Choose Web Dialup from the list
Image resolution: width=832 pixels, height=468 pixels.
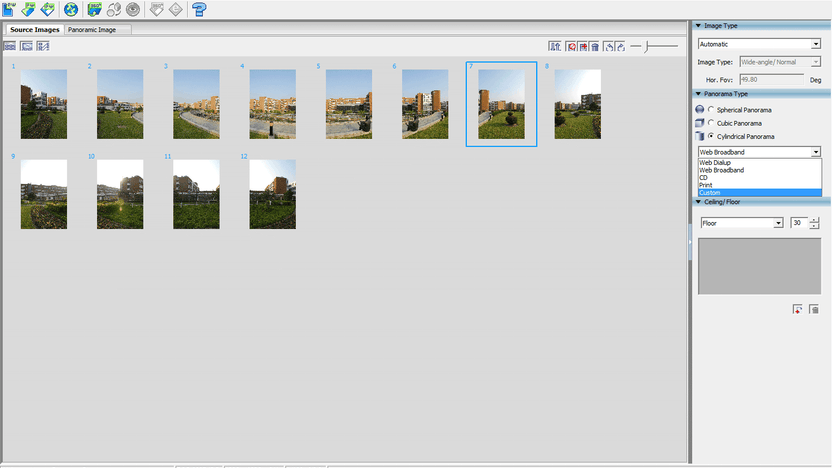[x=760, y=162]
